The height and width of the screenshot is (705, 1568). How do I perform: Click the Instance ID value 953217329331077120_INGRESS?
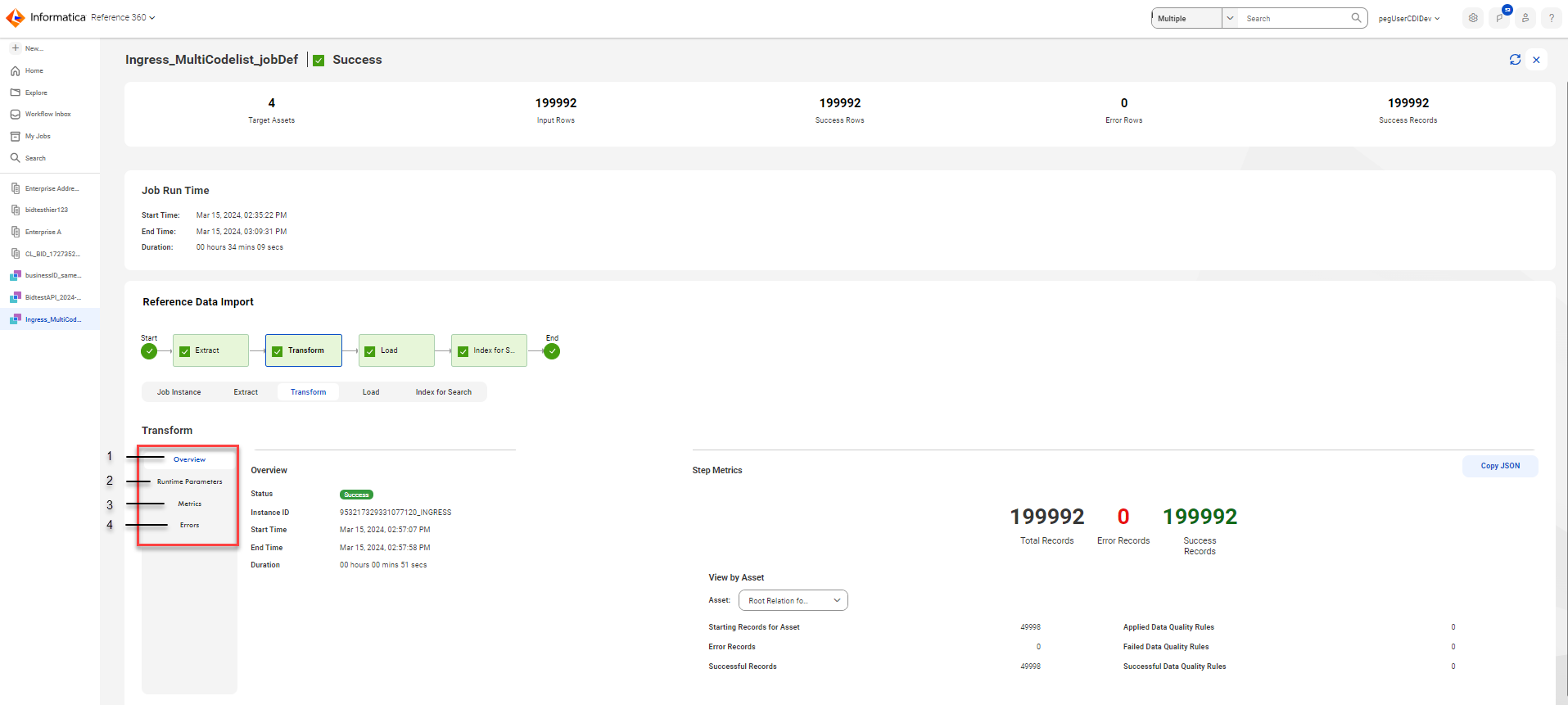pos(395,513)
